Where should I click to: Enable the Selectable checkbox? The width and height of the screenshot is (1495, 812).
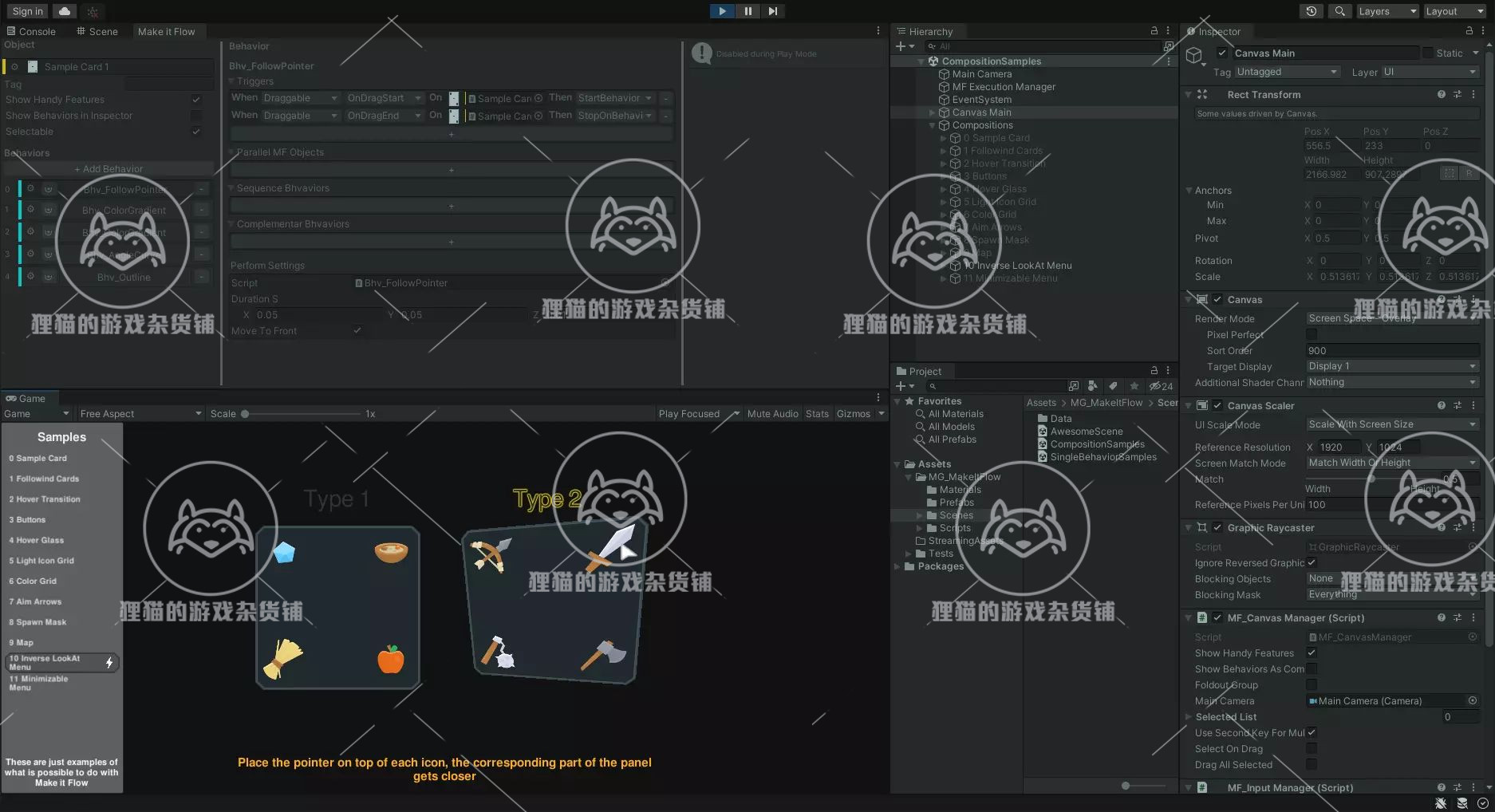coord(196,132)
